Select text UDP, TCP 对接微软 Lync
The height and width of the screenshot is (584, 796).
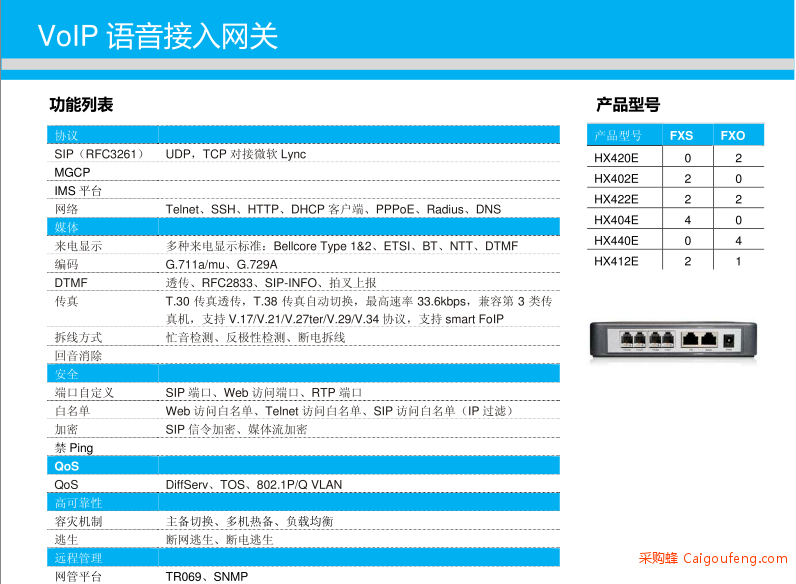pos(236,154)
